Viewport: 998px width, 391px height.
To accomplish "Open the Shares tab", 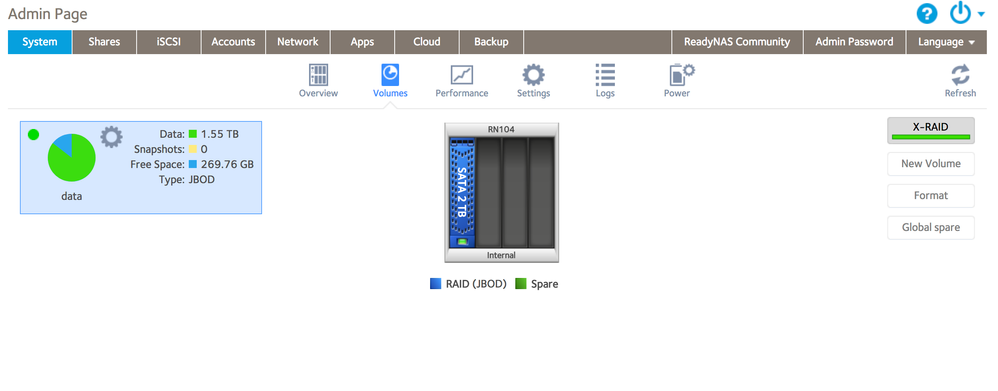I will [104, 42].
